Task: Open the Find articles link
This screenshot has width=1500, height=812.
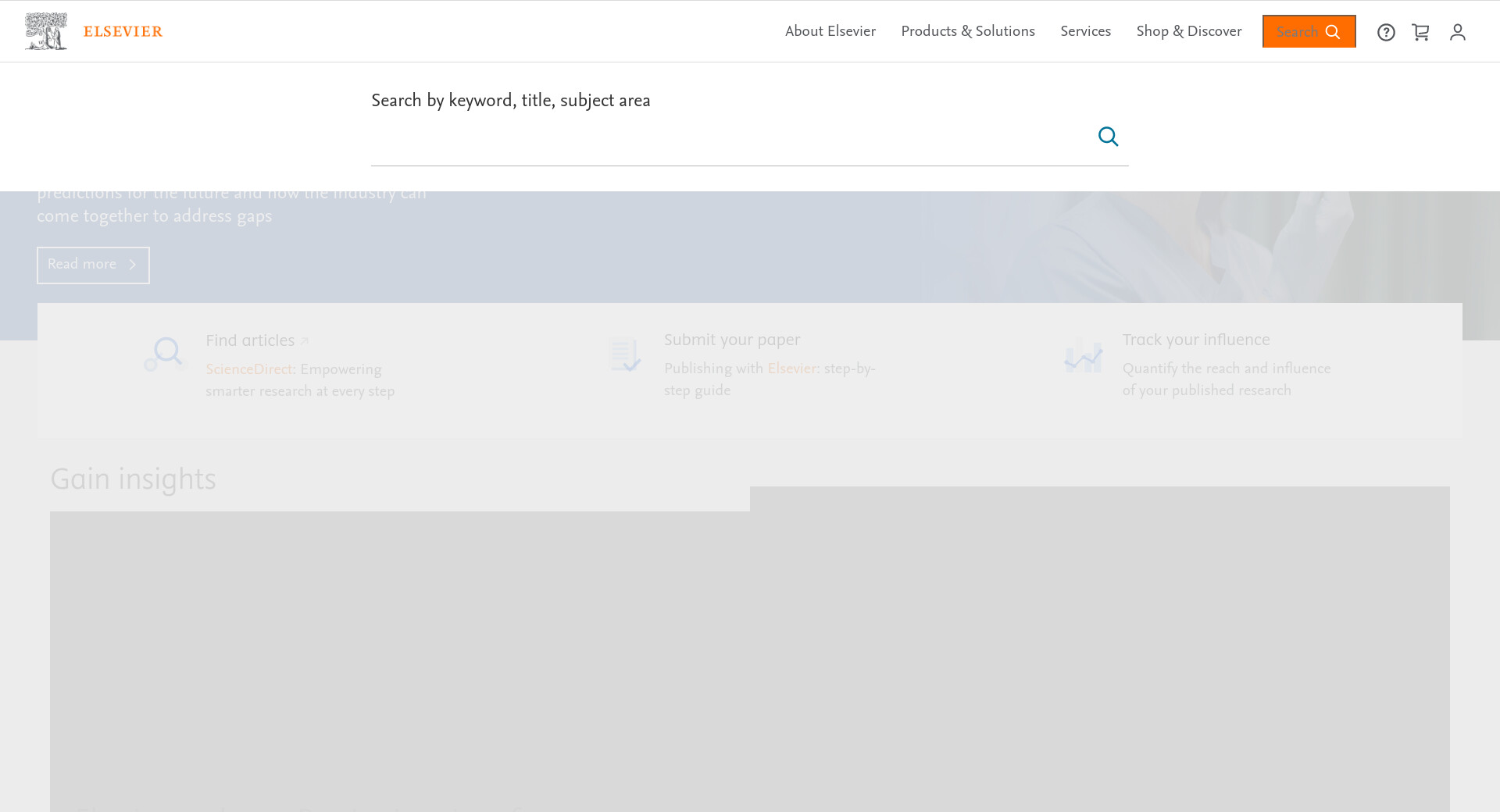Action: [x=250, y=341]
